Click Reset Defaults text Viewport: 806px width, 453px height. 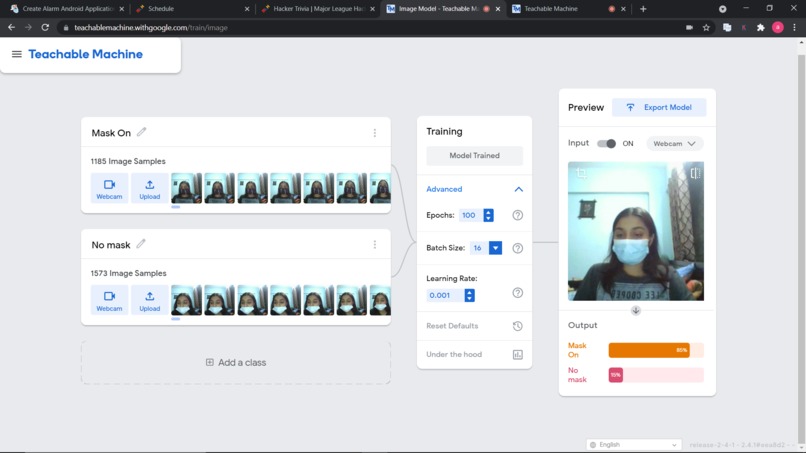pyautogui.click(x=452, y=326)
